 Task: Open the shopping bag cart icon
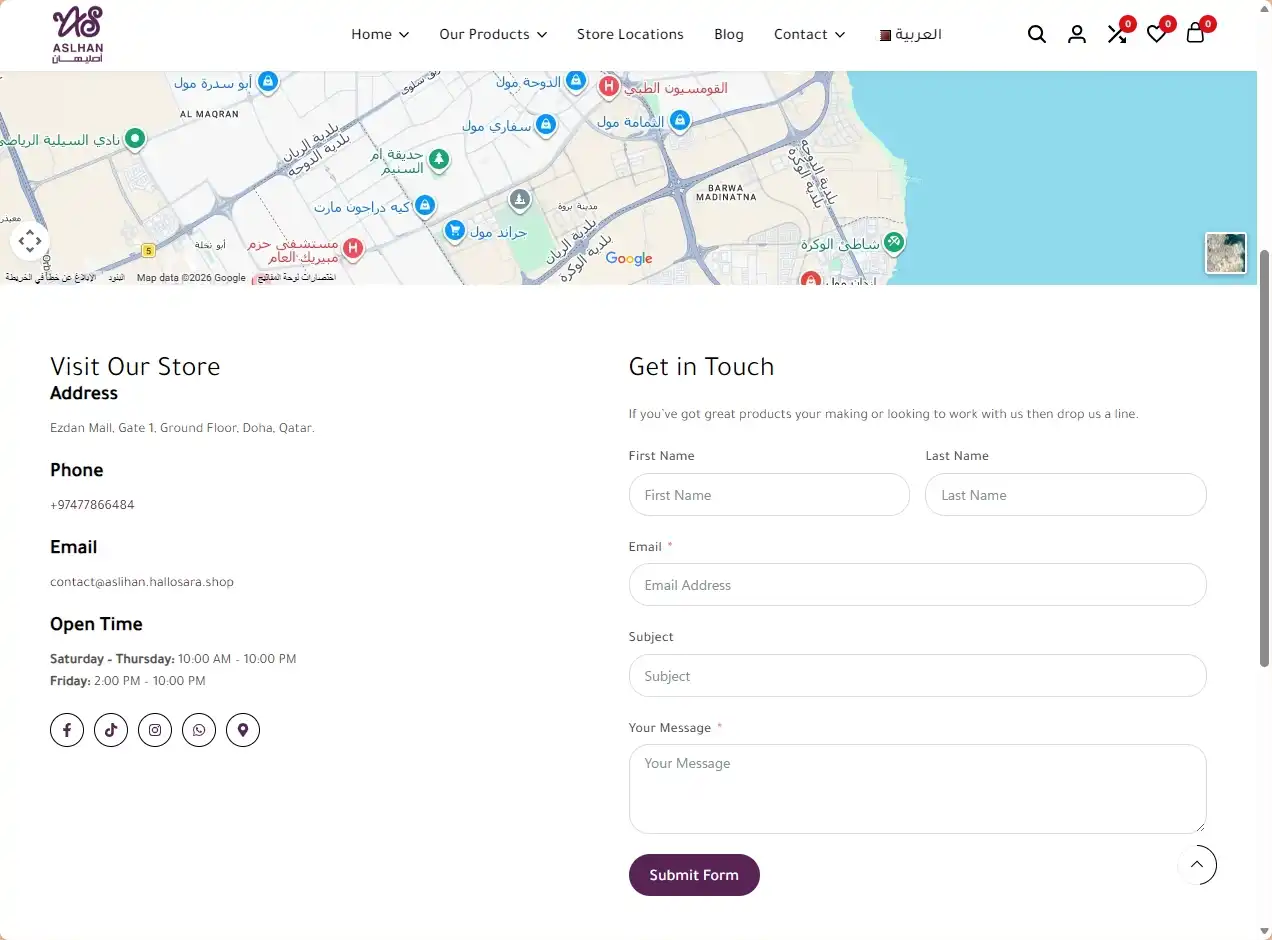point(1195,34)
